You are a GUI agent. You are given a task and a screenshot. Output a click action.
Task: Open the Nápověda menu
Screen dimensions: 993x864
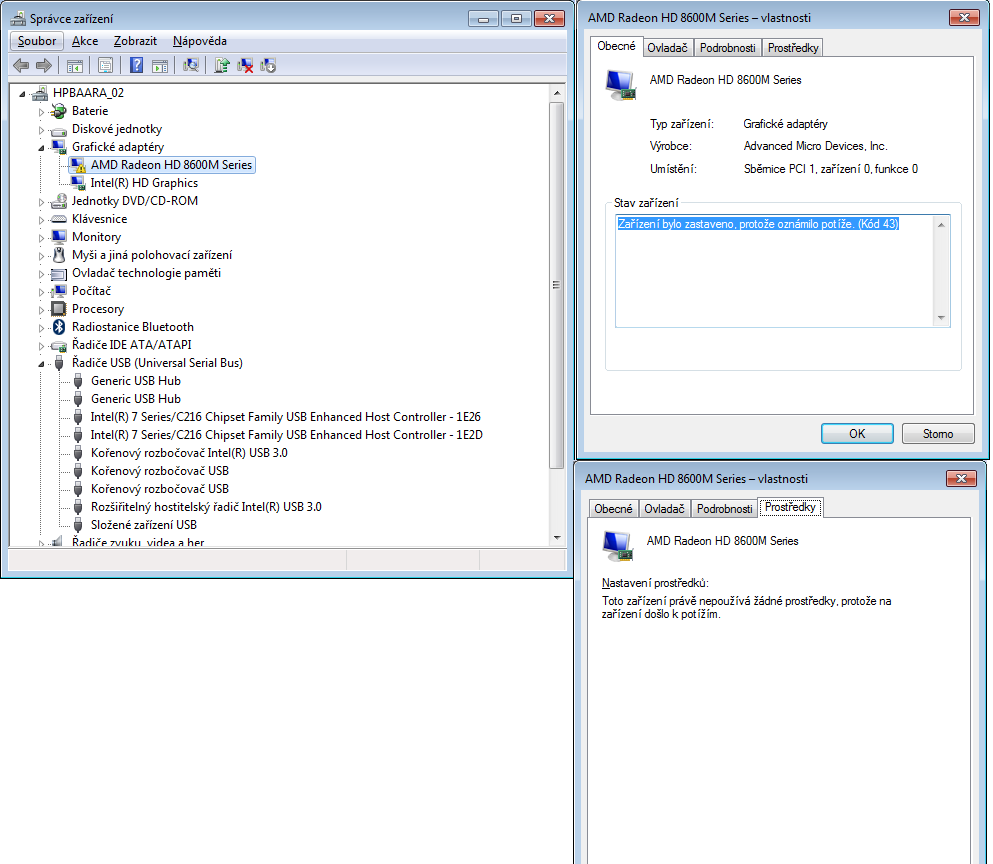(x=199, y=41)
